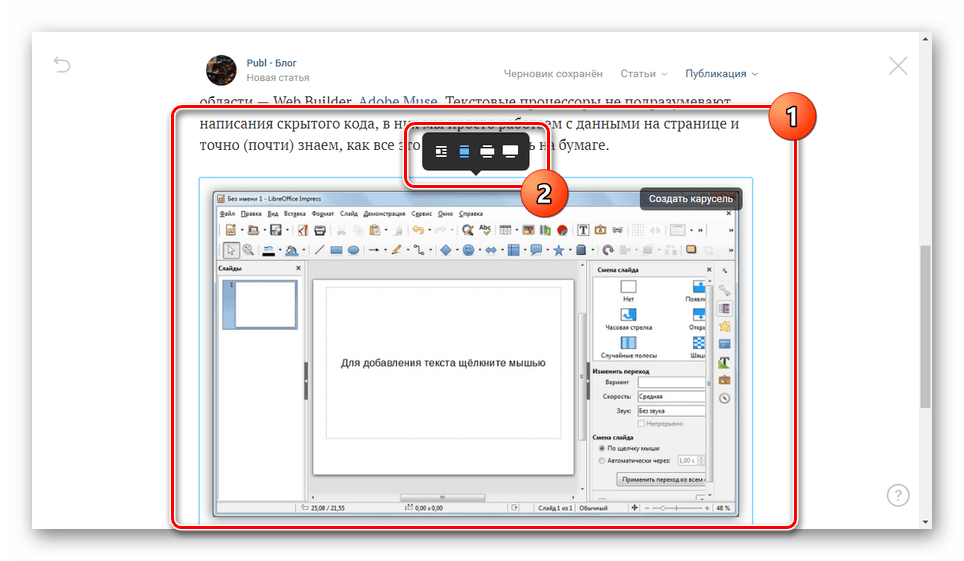Click the paragraph ending 'на бумаге.'
This screenshot has width=964, height=561.
point(470,123)
